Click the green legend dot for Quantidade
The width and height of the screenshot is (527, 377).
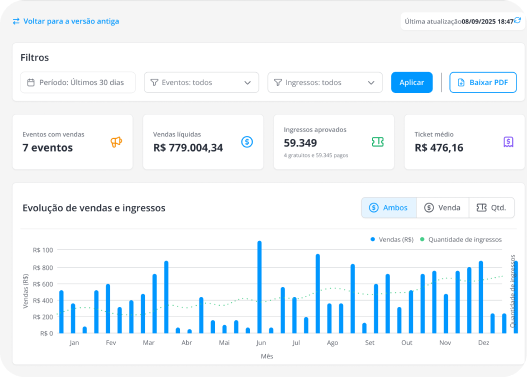pos(422,239)
